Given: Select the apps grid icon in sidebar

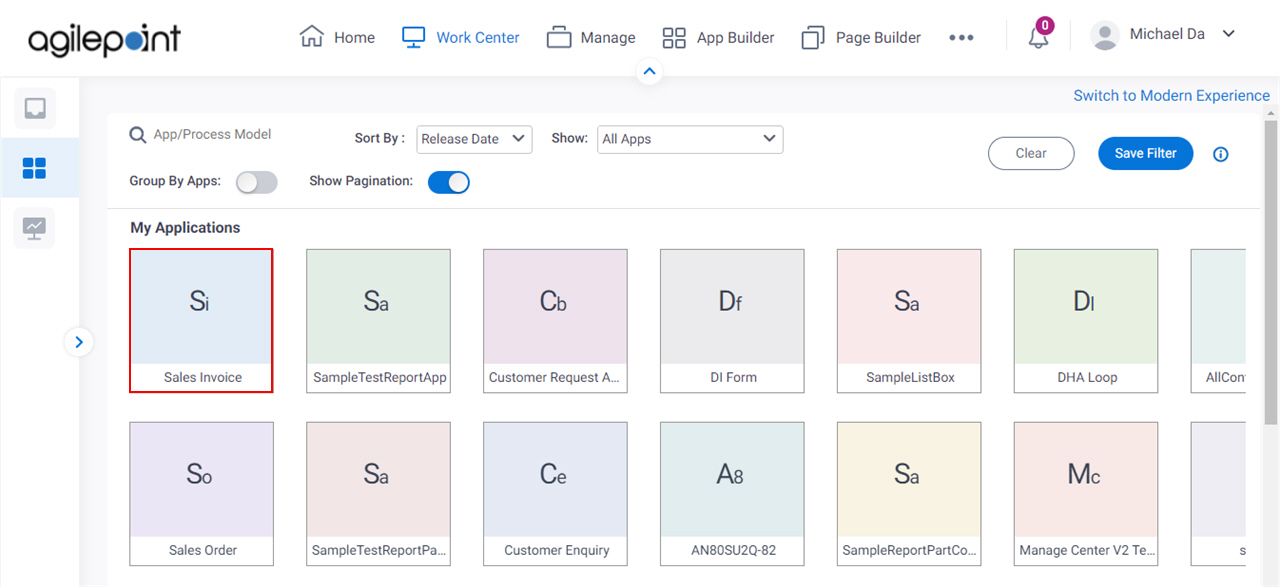Looking at the screenshot, I should pyautogui.click(x=35, y=168).
